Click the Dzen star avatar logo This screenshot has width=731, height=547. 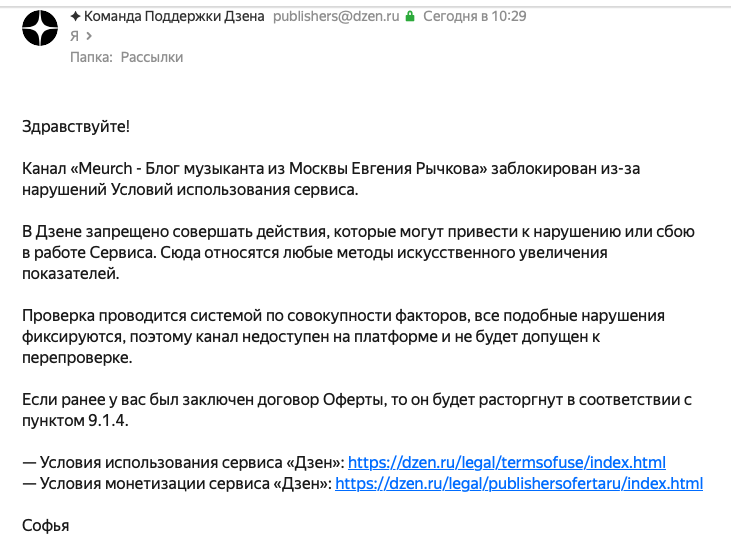[x=40, y=28]
